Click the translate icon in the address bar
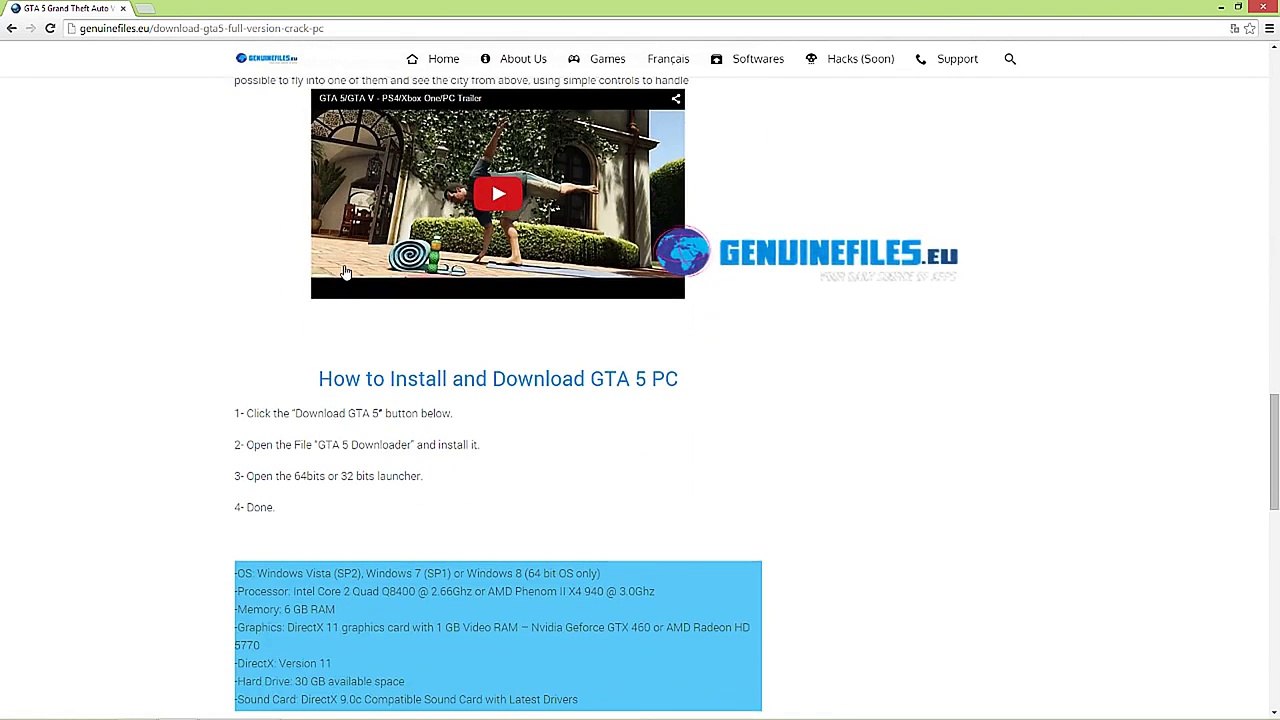 1235,28
